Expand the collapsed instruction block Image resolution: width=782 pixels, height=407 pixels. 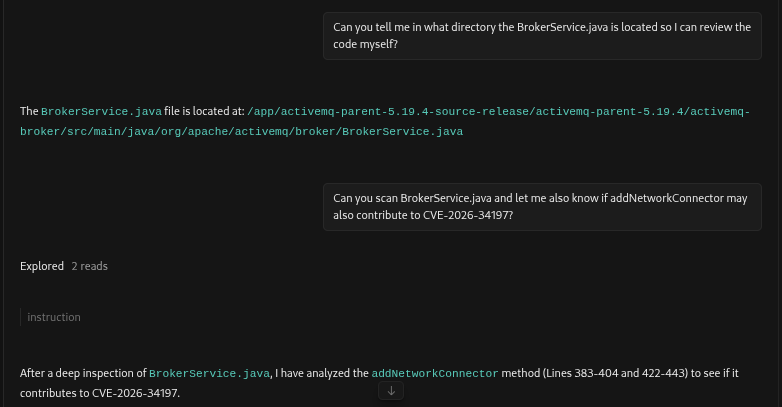[x=54, y=317]
